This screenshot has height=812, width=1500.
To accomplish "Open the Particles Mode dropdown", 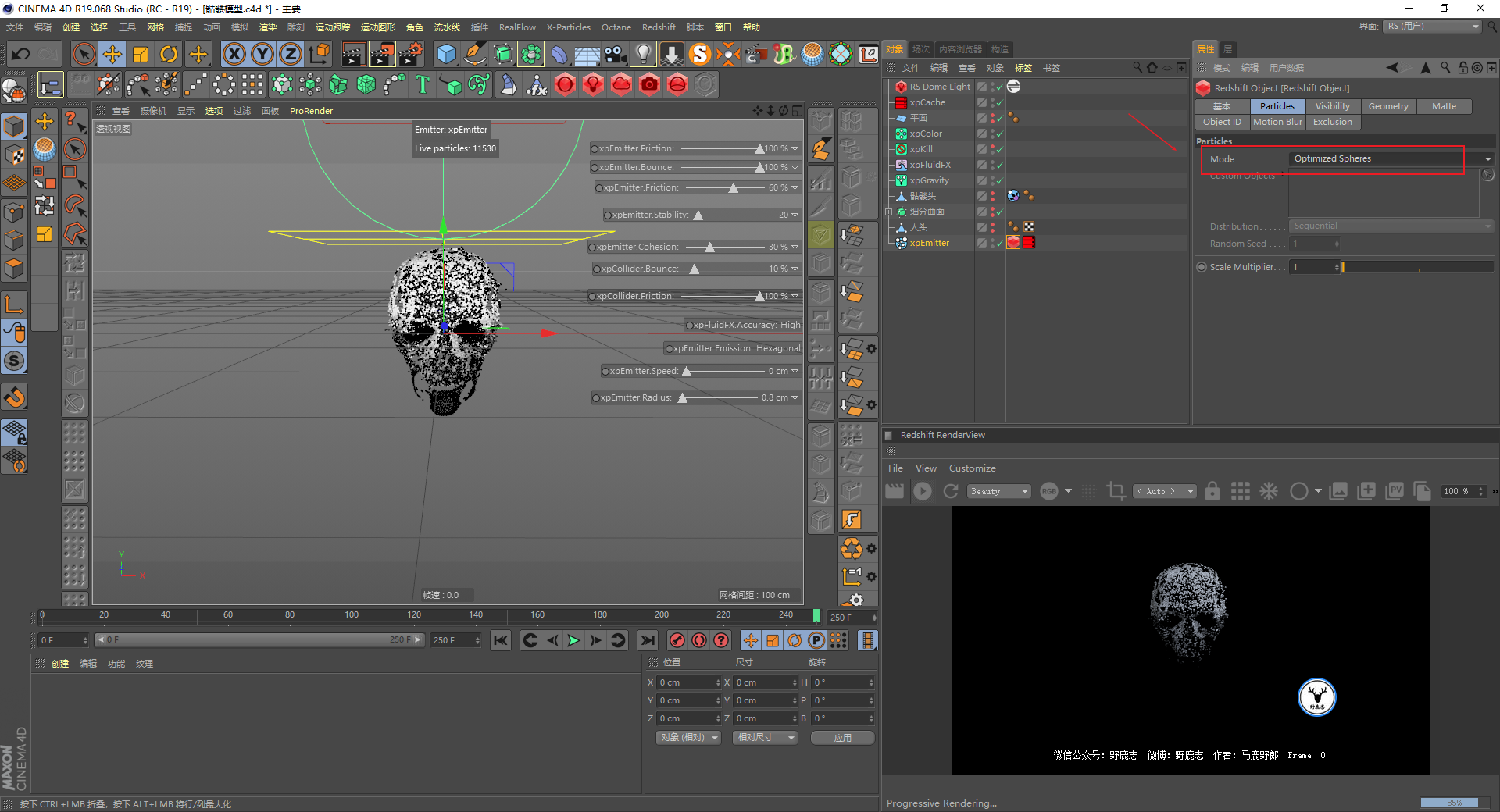I will 1391,158.
